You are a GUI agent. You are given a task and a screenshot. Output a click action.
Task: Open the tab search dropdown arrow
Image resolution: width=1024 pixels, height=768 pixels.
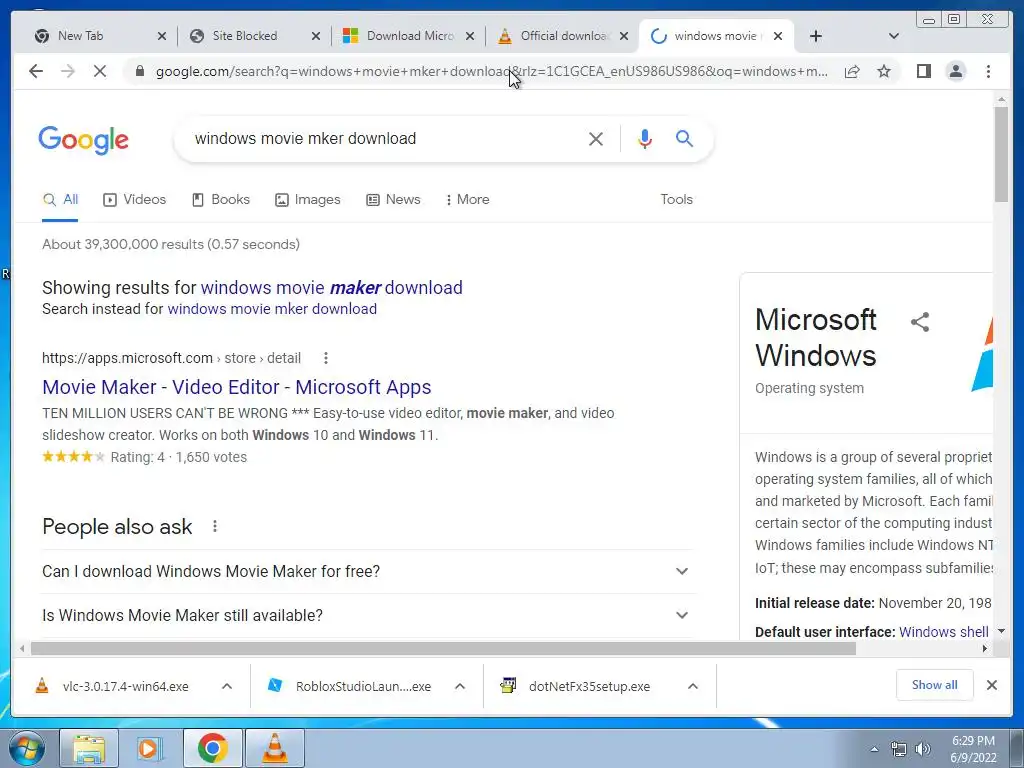coord(894,36)
